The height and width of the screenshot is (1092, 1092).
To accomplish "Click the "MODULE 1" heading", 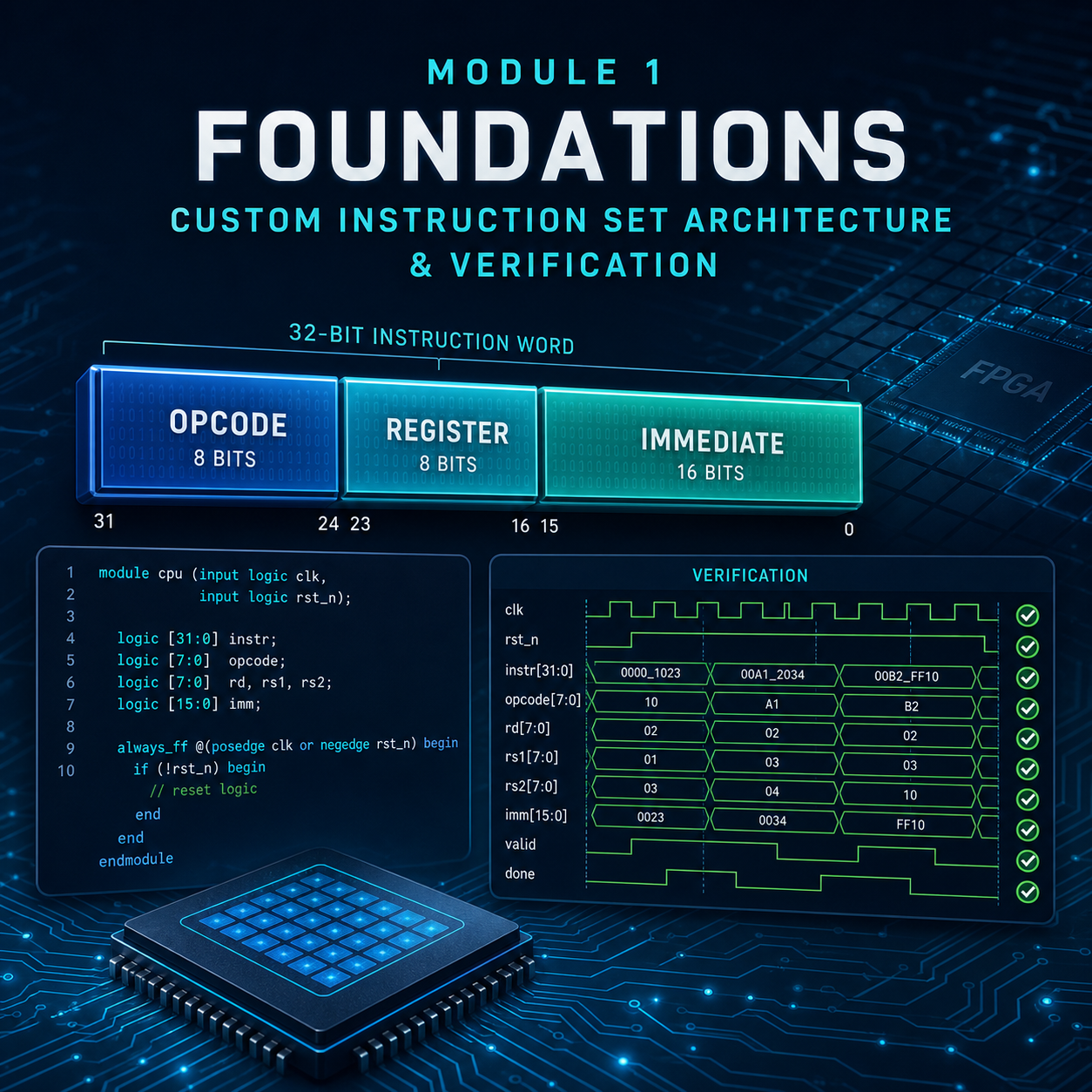I will 546,72.
